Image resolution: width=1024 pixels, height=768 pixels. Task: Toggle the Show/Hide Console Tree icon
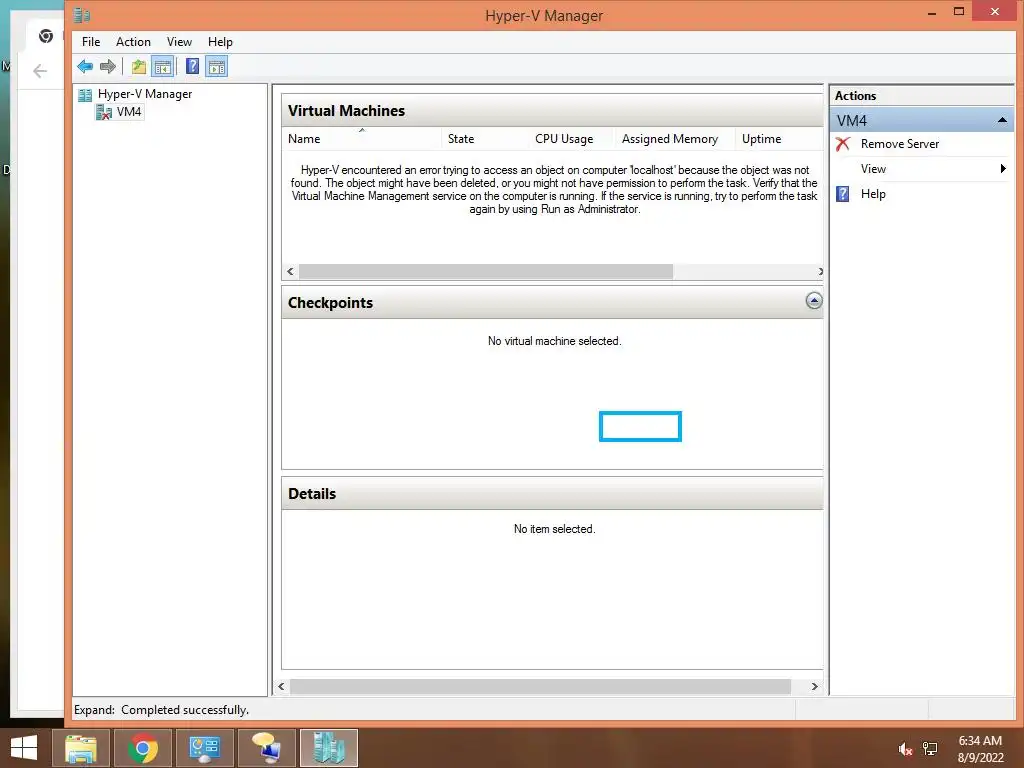coord(163,67)
